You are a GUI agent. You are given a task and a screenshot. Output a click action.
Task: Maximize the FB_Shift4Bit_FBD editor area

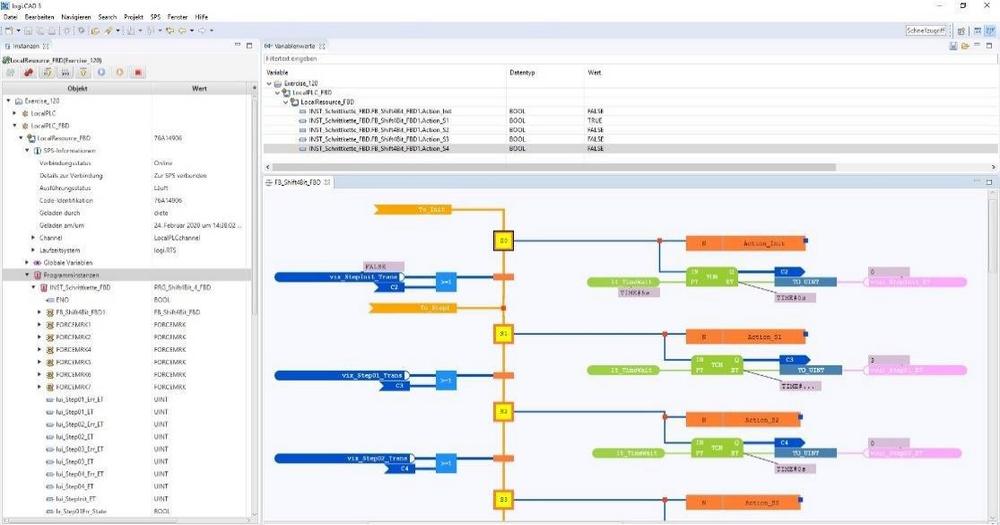click(x=989, y=182)
